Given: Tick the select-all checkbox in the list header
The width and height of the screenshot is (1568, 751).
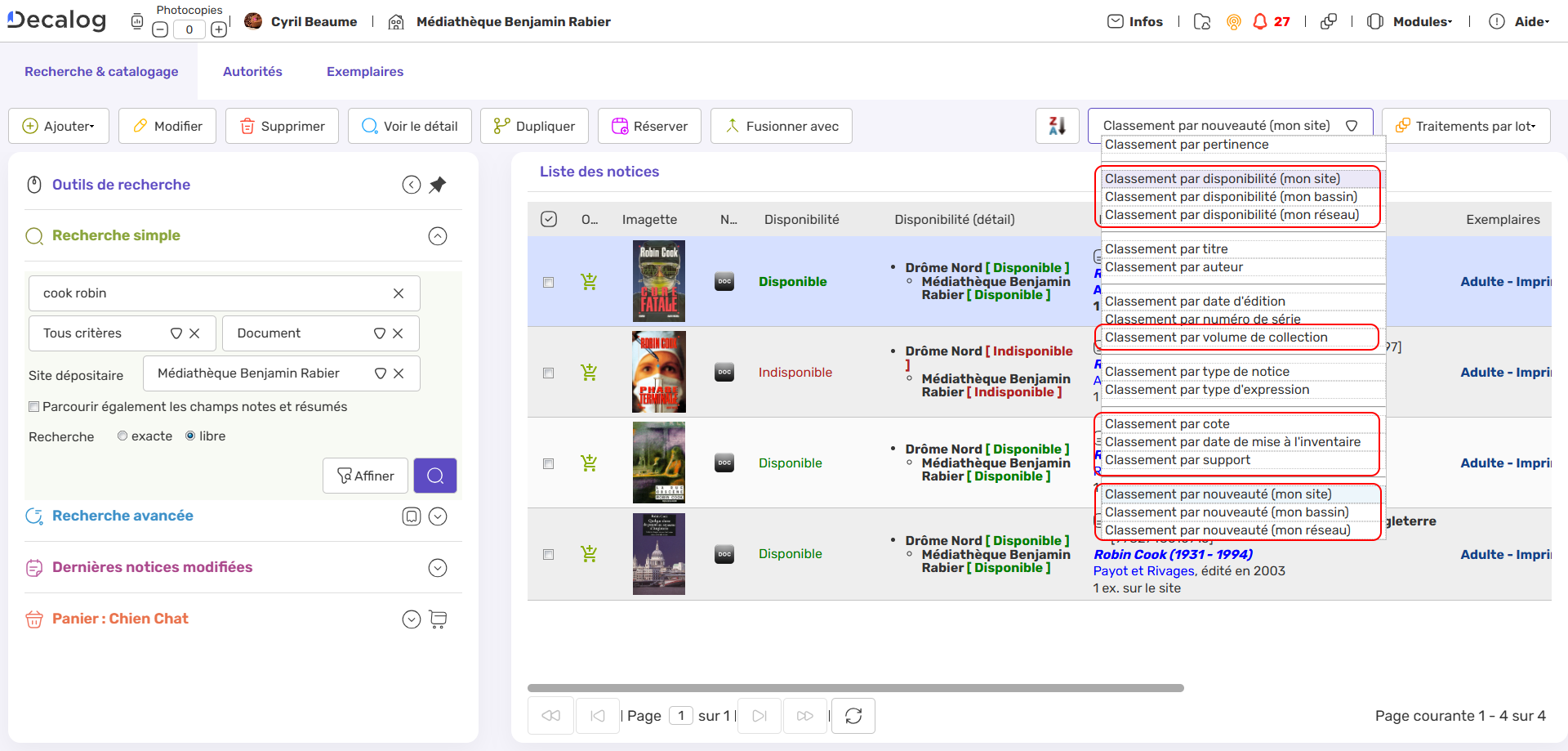Looking at the screenshot, I should point(549,219).
